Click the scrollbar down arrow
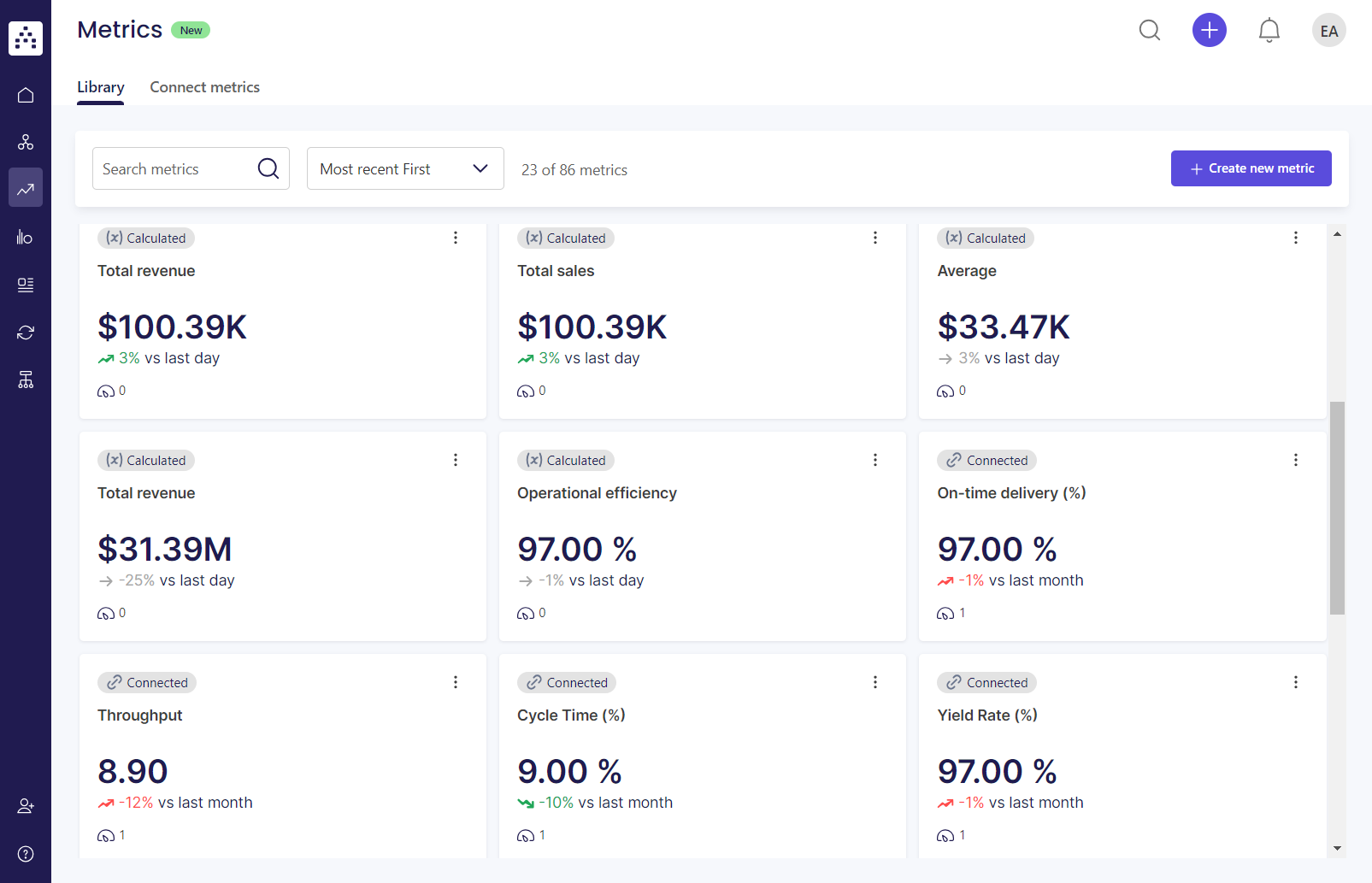 [x=1337, y=849]
